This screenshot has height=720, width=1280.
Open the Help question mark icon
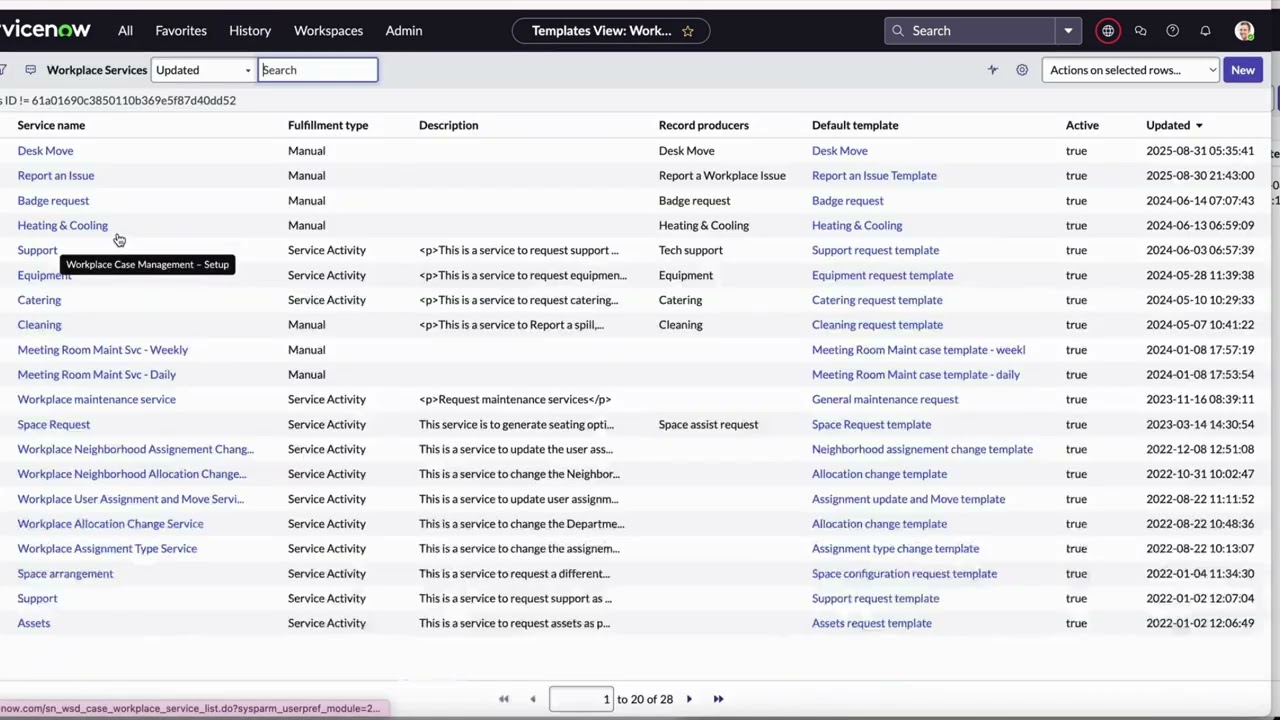[x=1172, y=30]
